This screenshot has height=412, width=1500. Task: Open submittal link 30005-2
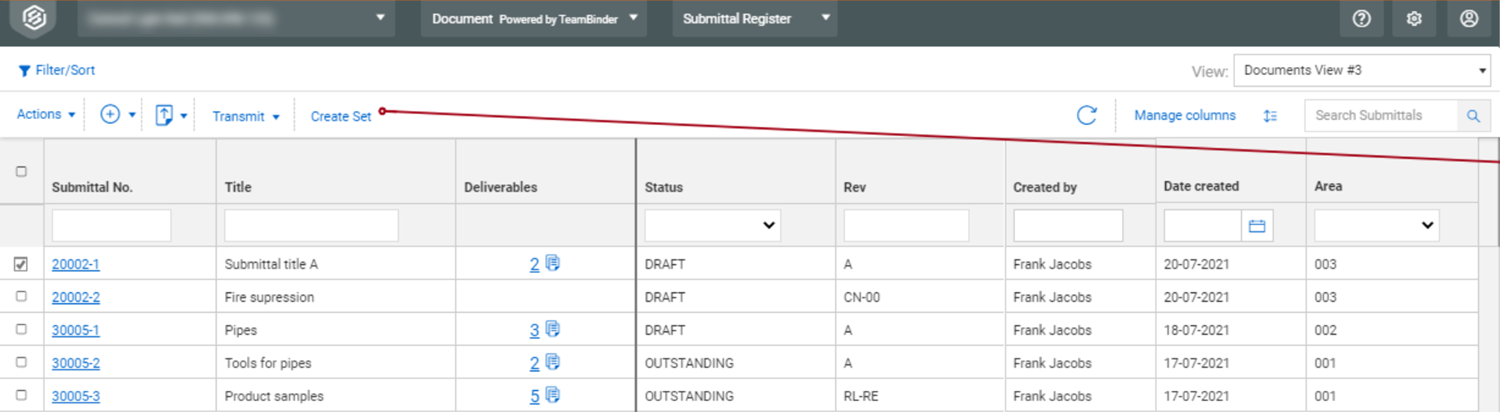(x=76, y=363)
